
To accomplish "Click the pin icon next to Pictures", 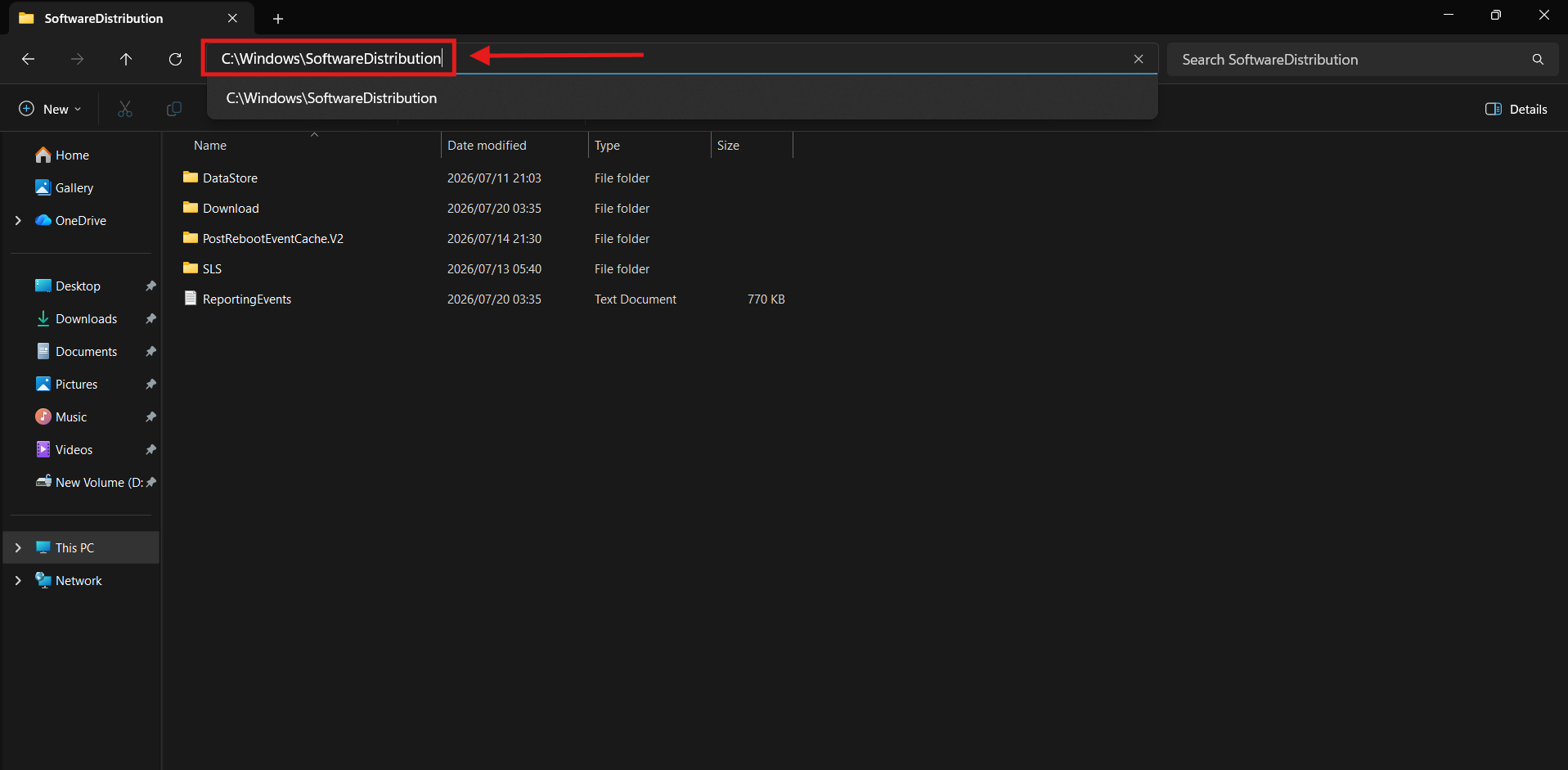I will tap(151, 384).
